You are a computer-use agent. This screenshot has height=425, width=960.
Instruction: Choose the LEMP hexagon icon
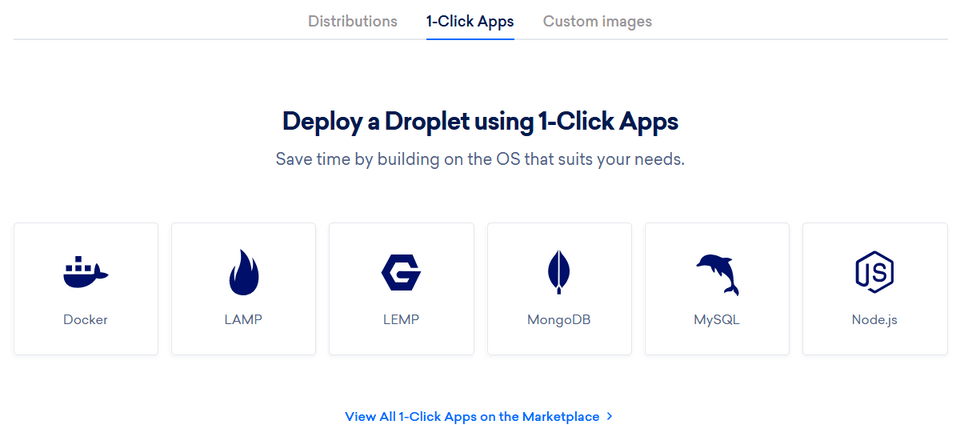pyautogui.click(x=401, y=273)
